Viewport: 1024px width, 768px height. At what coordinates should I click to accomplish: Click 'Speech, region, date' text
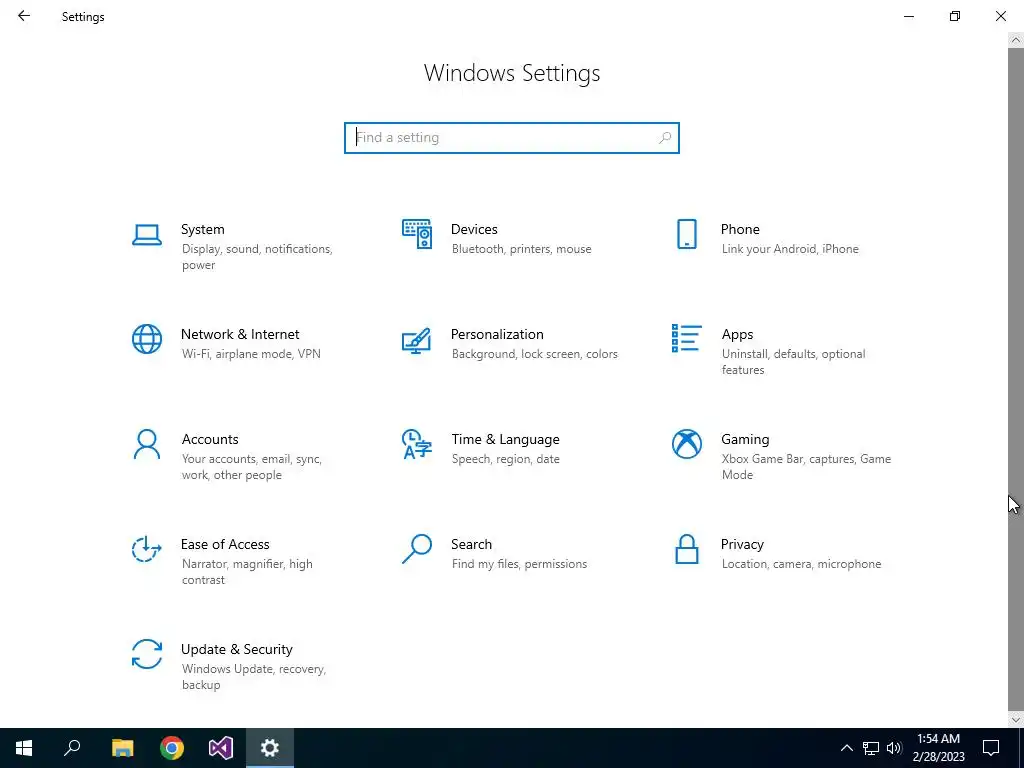[505, 459]
